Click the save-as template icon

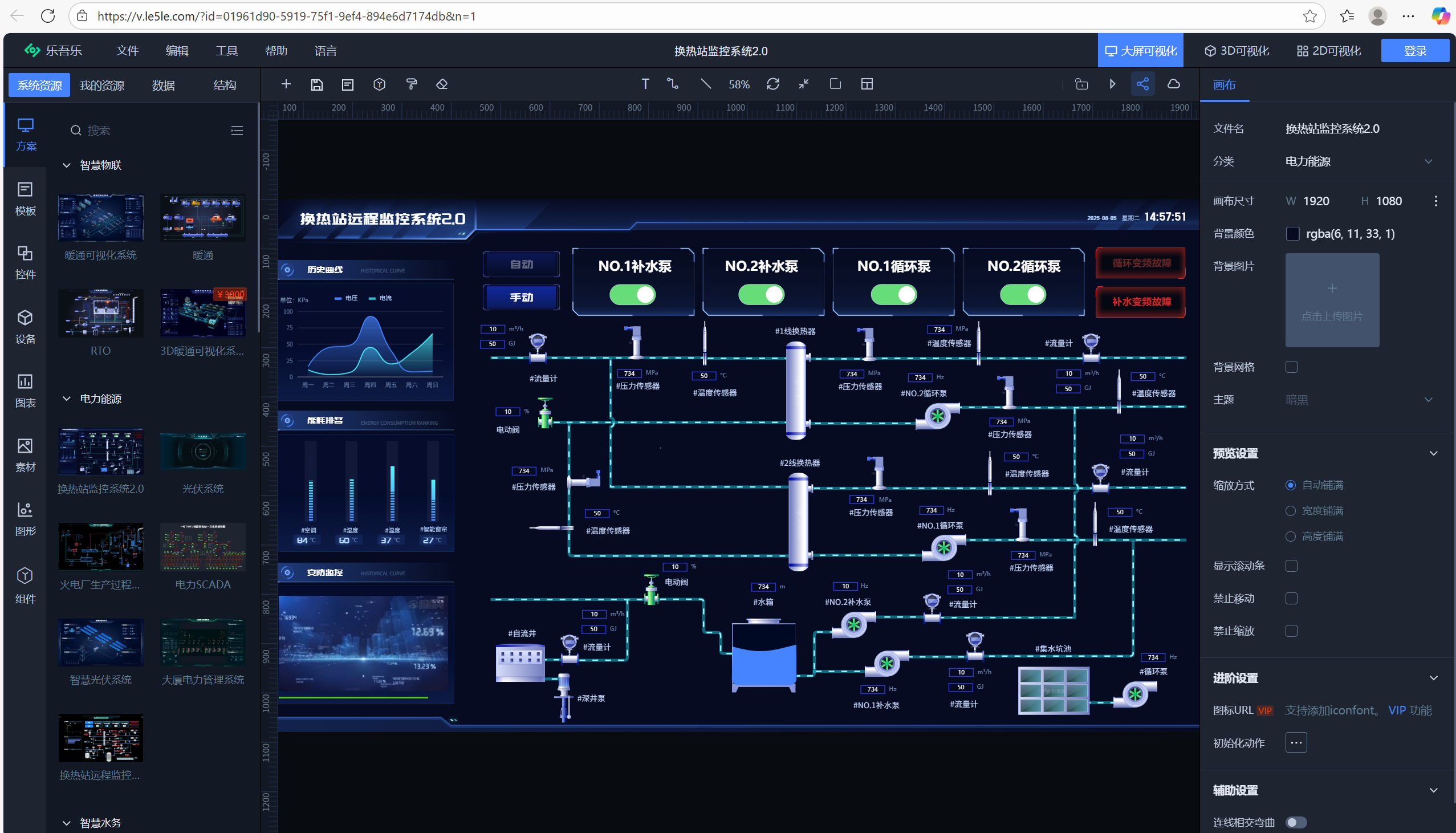[x=348, y=84]
